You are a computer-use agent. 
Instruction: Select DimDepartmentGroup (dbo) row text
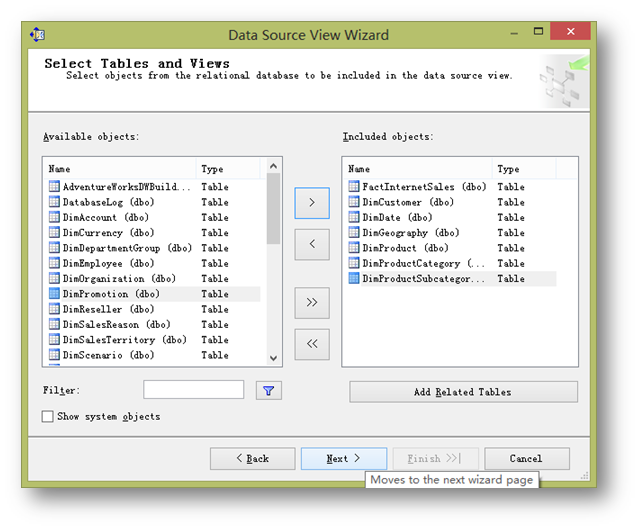(127, 248)
